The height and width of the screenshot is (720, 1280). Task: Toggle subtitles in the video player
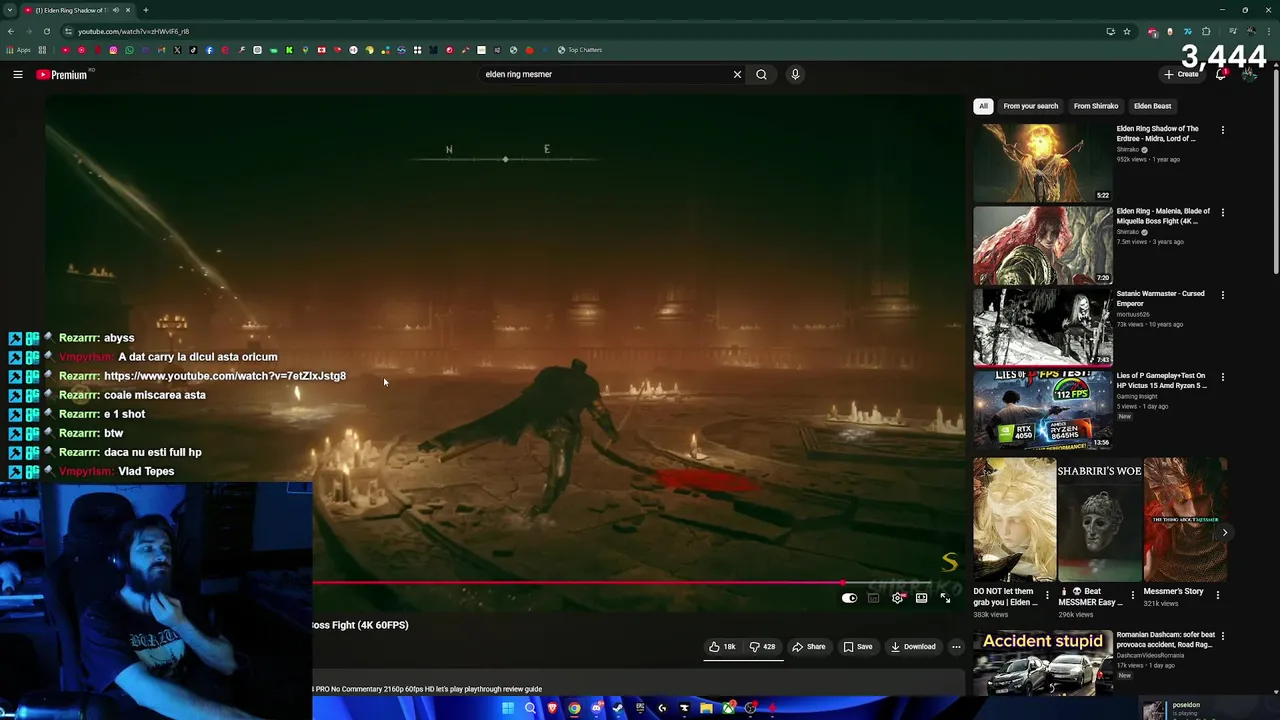tap(873, 598)
